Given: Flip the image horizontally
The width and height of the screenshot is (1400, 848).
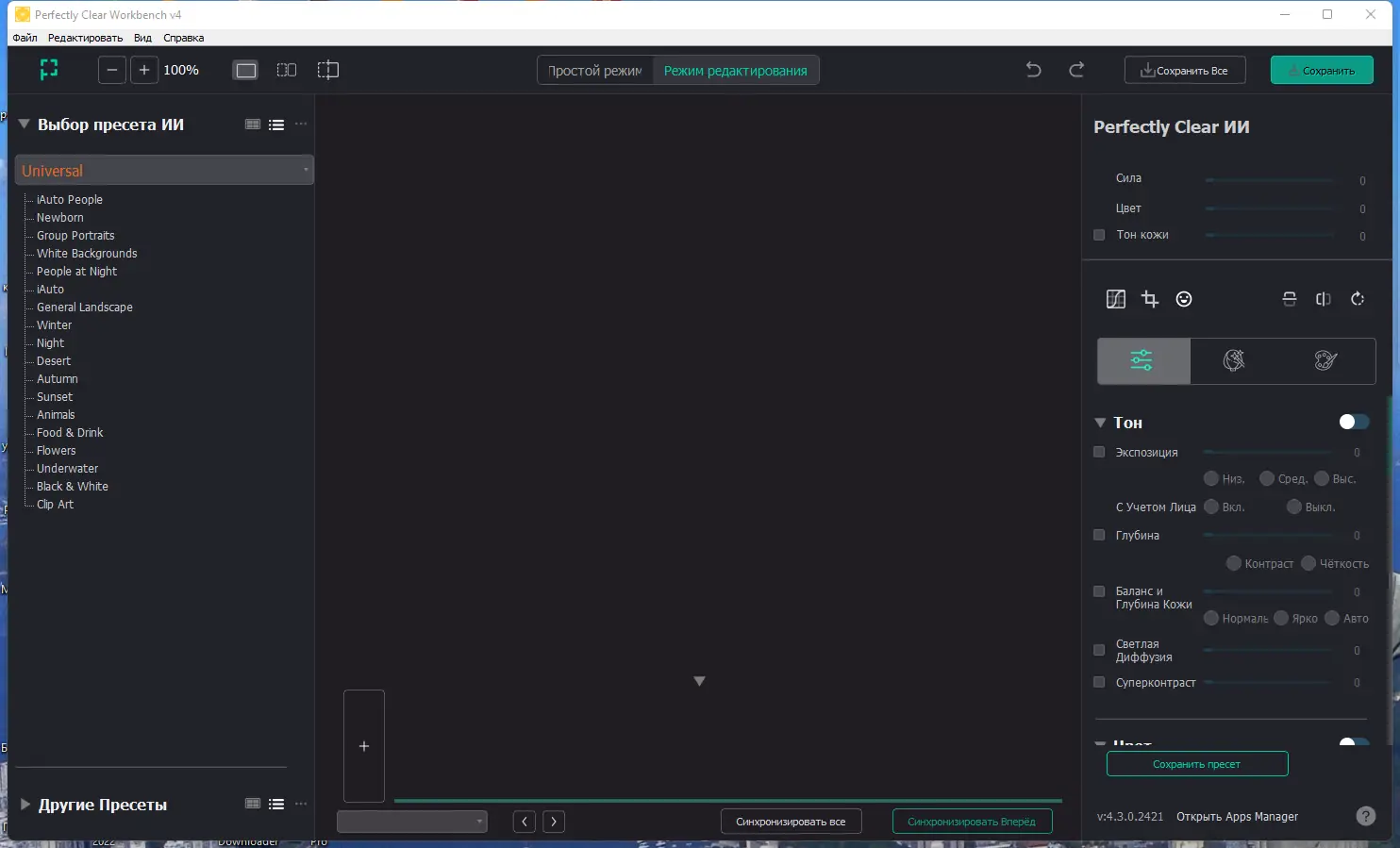Looking at the screenshot, I should click(x=1324, y=299).
